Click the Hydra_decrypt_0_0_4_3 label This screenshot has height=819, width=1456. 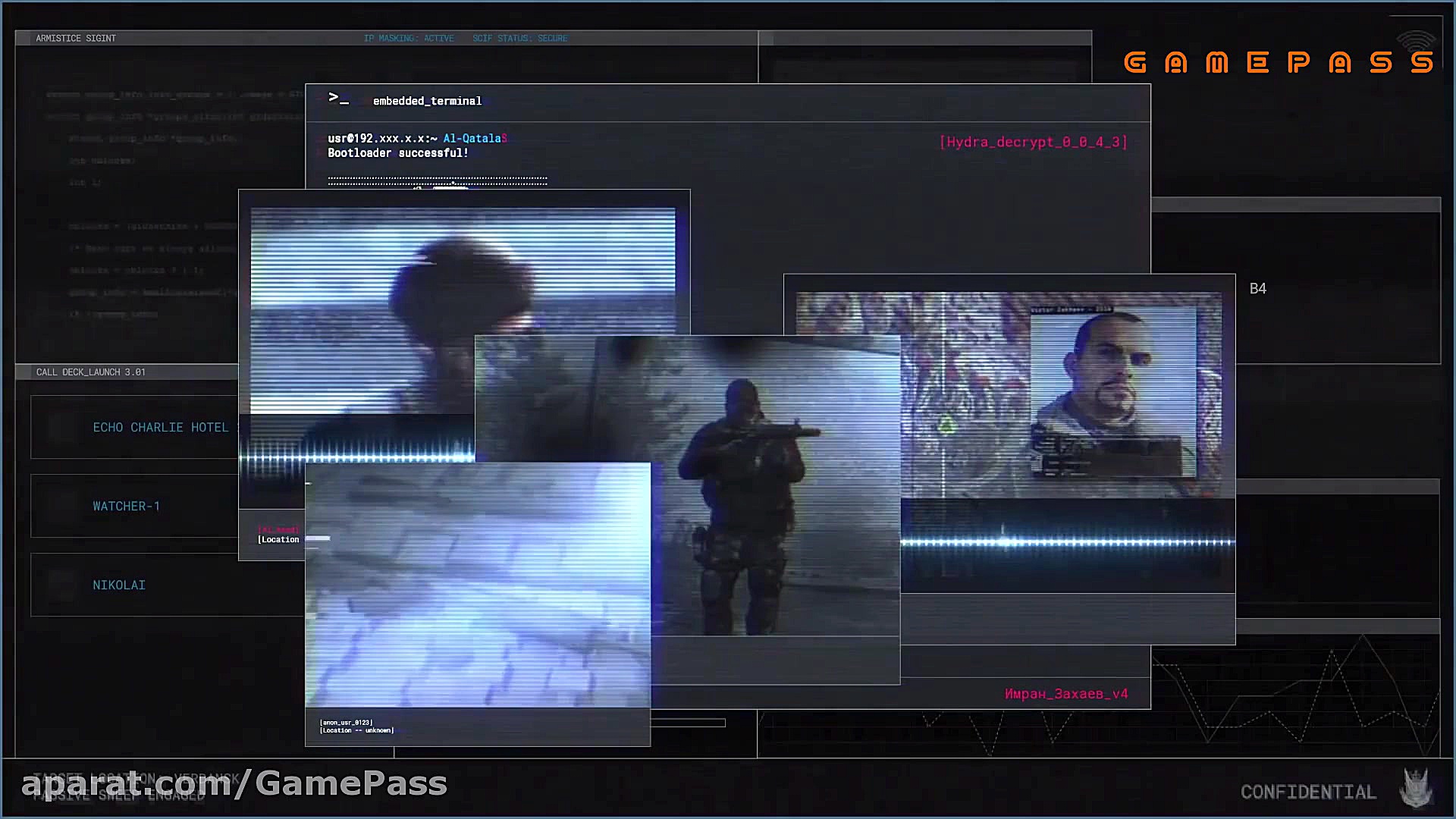tap(1034, 142)
